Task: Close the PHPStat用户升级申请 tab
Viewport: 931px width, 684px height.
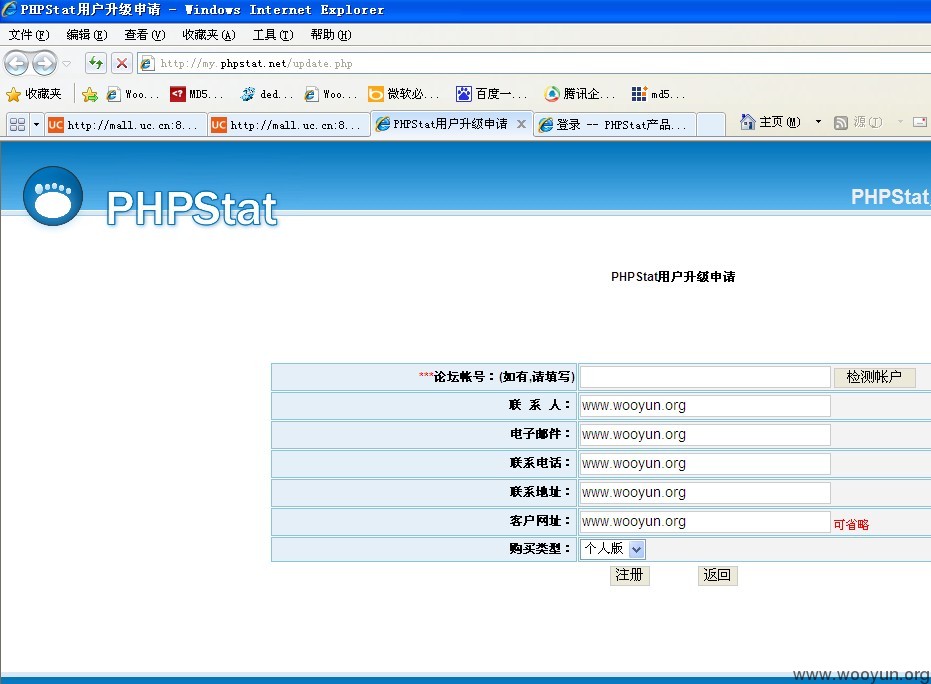Action: [521, 124]
